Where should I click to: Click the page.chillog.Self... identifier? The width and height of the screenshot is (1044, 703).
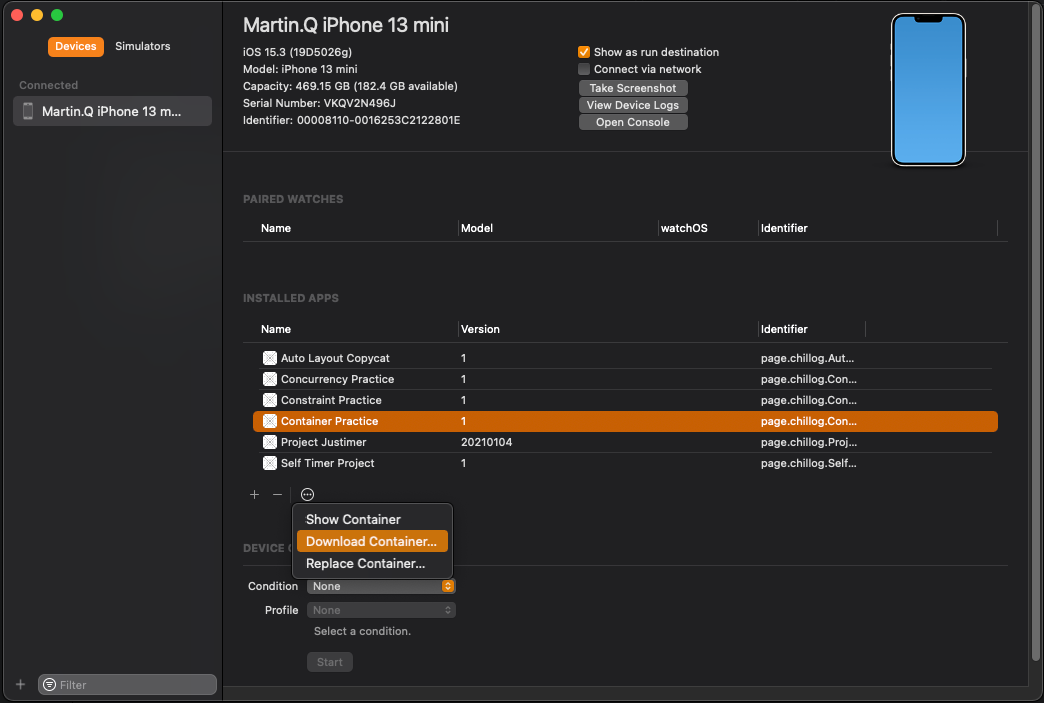[x=809, y=463]
